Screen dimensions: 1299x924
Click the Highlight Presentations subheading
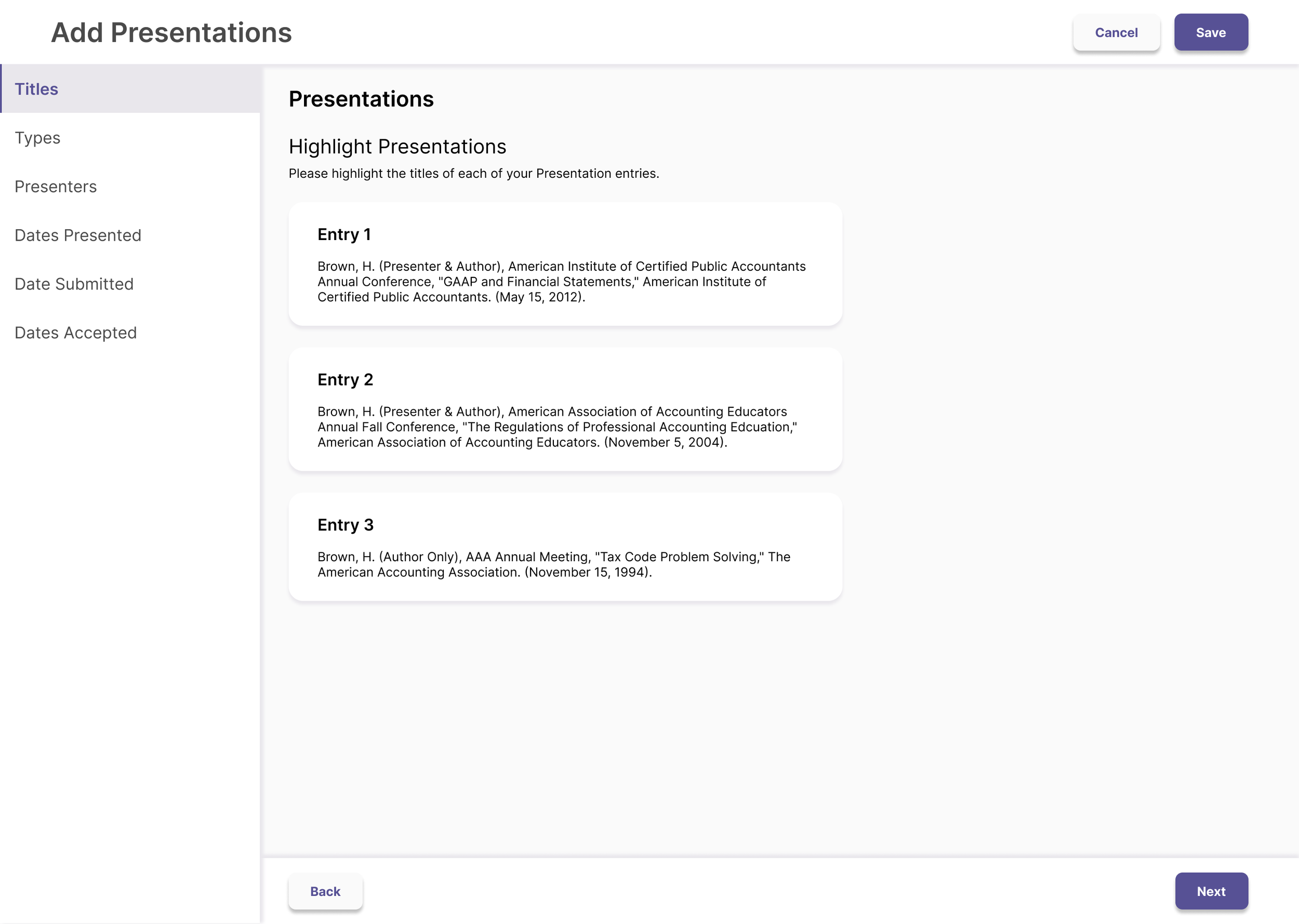pyautogui.click(x=397, y=147)
